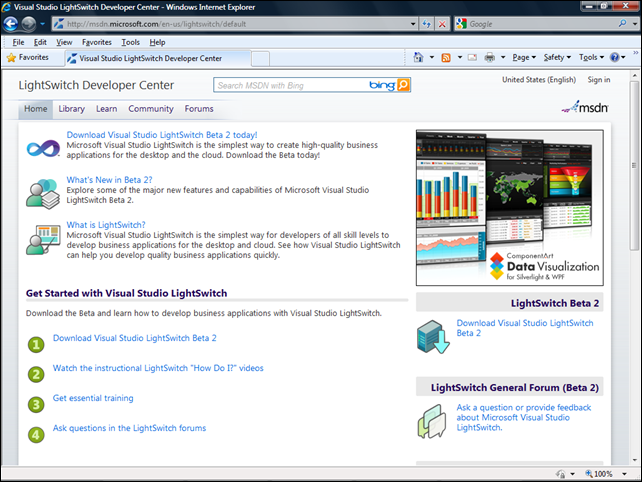This screenshot has width=642, height=482.
Task: Open the recent pages dropdown arrow
Action: coord(43,24)
